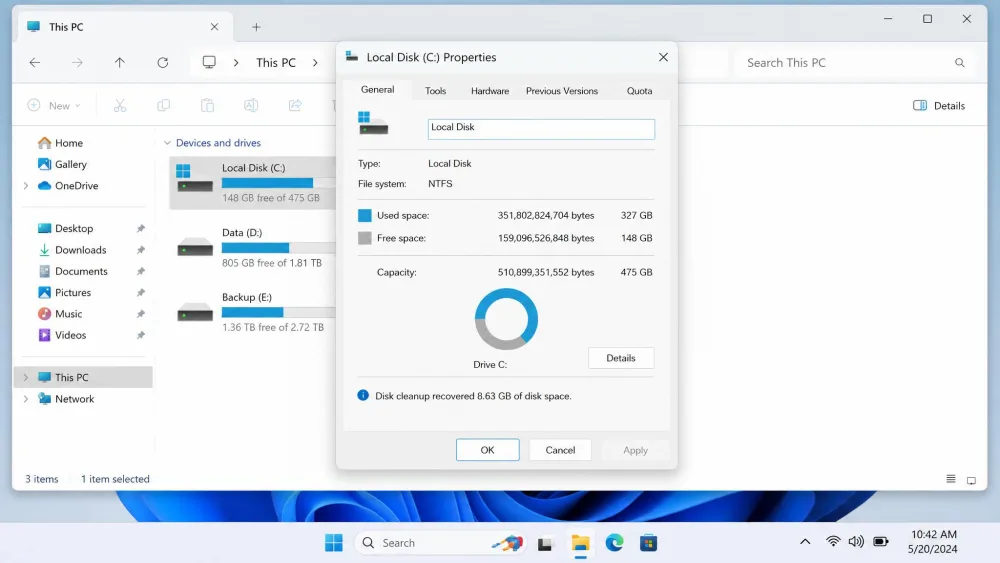Click chevron after This PC in address bar
Image resolution: width=1000 pixels, height=563 pixels.
point(315,62)
